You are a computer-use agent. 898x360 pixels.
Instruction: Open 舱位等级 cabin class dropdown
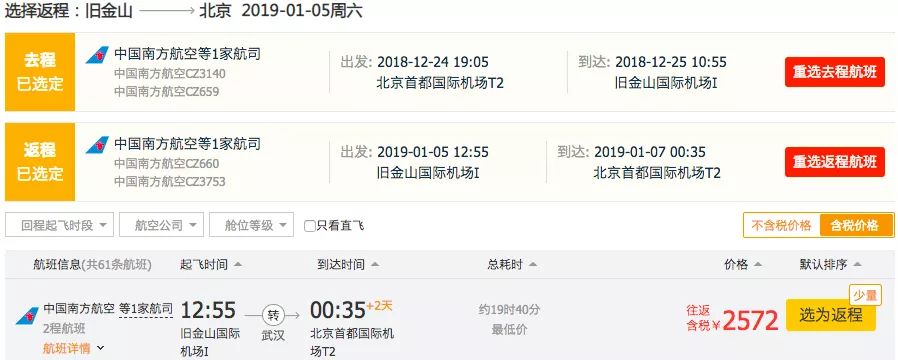[x=251, y=225]
